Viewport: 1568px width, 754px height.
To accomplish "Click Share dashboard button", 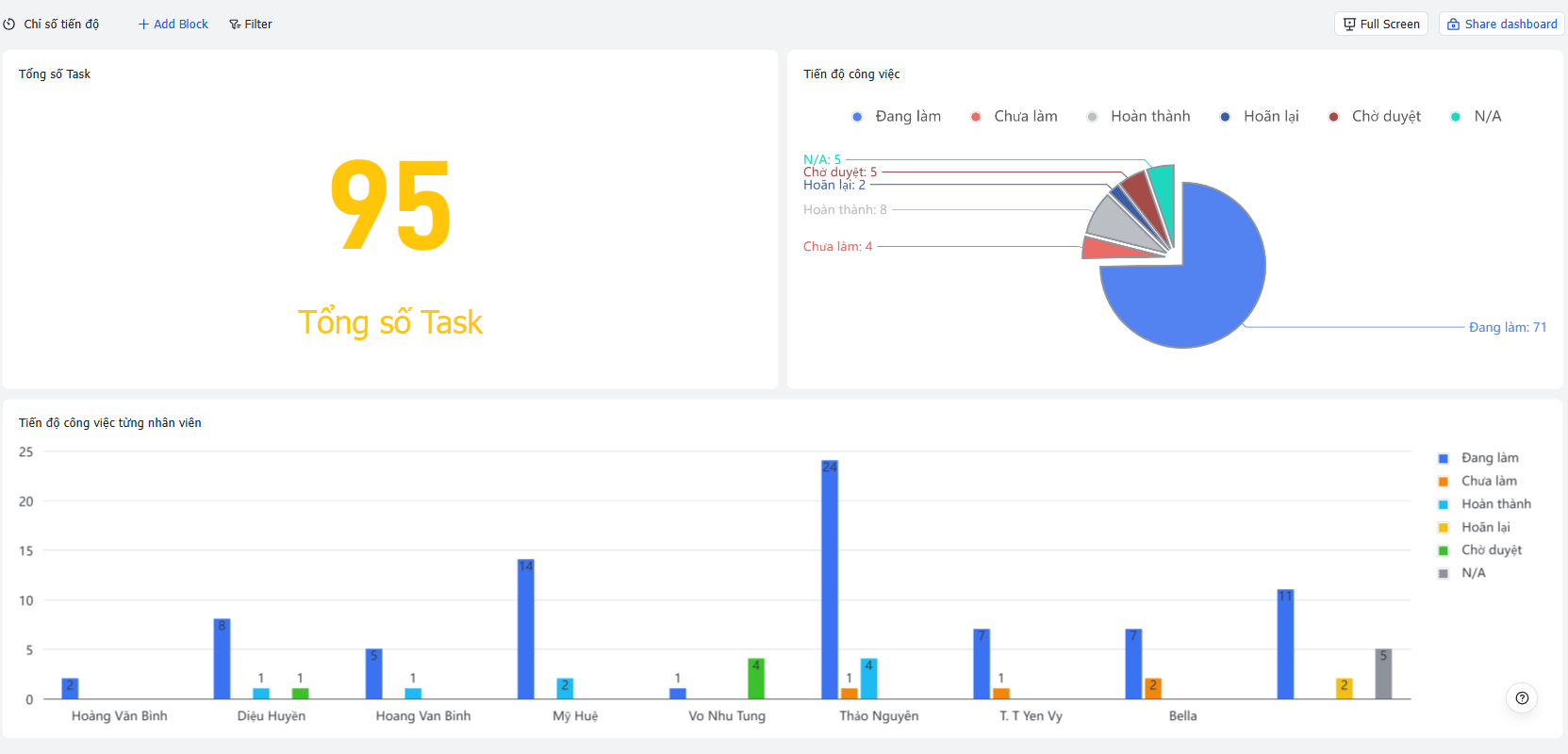I will click(x=1502, y=25).
